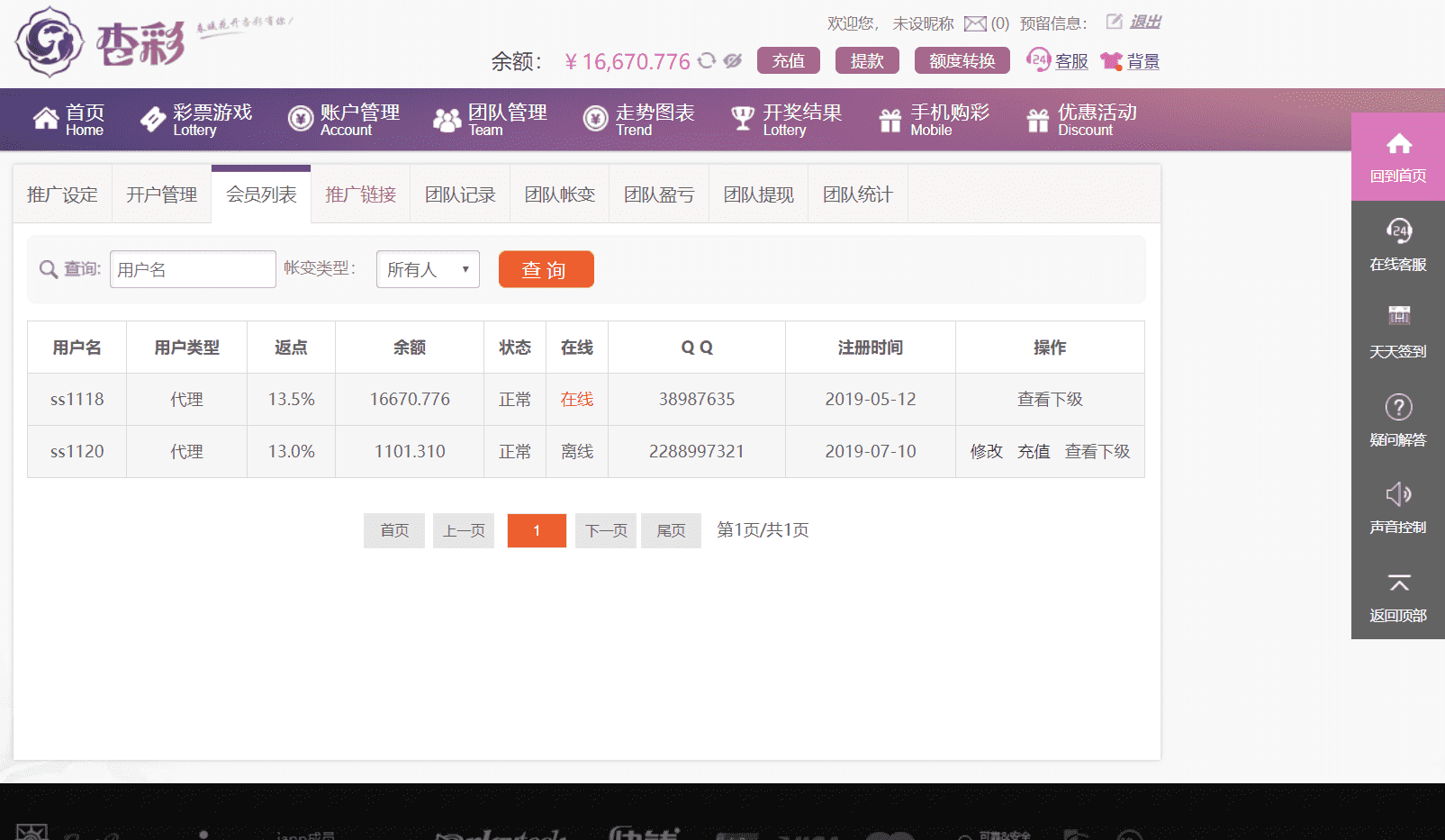Switch to 团队提现 tab
The width and height of the screenshot is (1445, 840).
coord(758,194)
